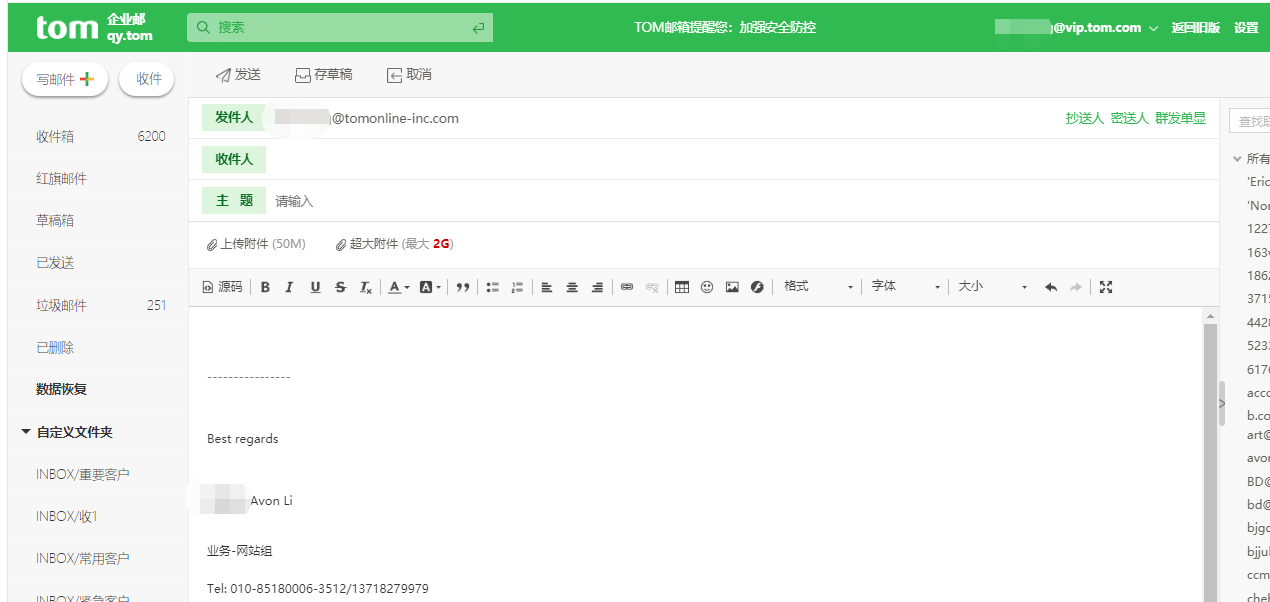1270x602 pixels.
Task: Insert a bulleted list
Action: point(492,287)
